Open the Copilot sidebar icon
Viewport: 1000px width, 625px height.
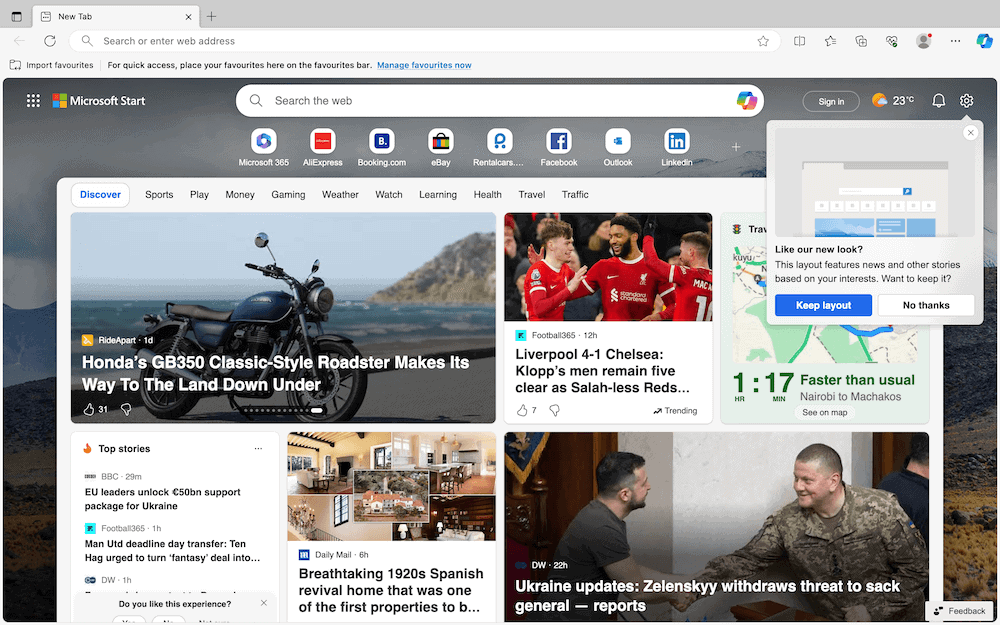984,41
